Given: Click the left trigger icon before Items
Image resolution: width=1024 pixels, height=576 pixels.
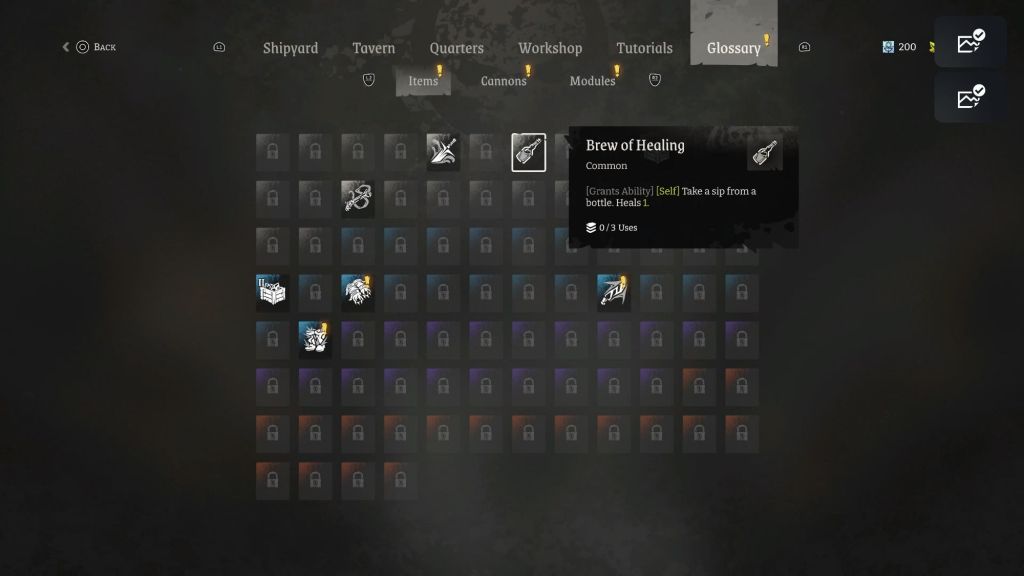Looking at the screenshot, I should pos(369,80).
